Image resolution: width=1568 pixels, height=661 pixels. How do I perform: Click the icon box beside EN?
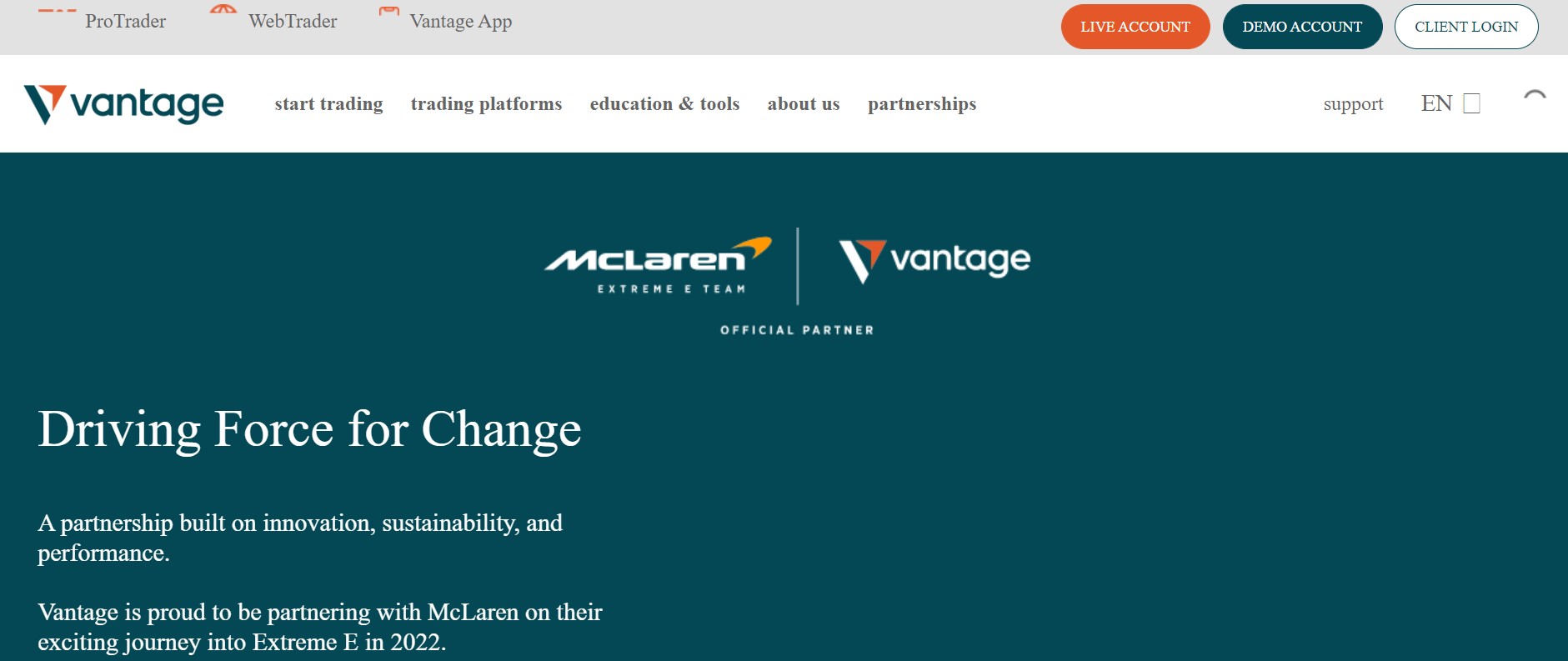click(x=1472, y=103)
